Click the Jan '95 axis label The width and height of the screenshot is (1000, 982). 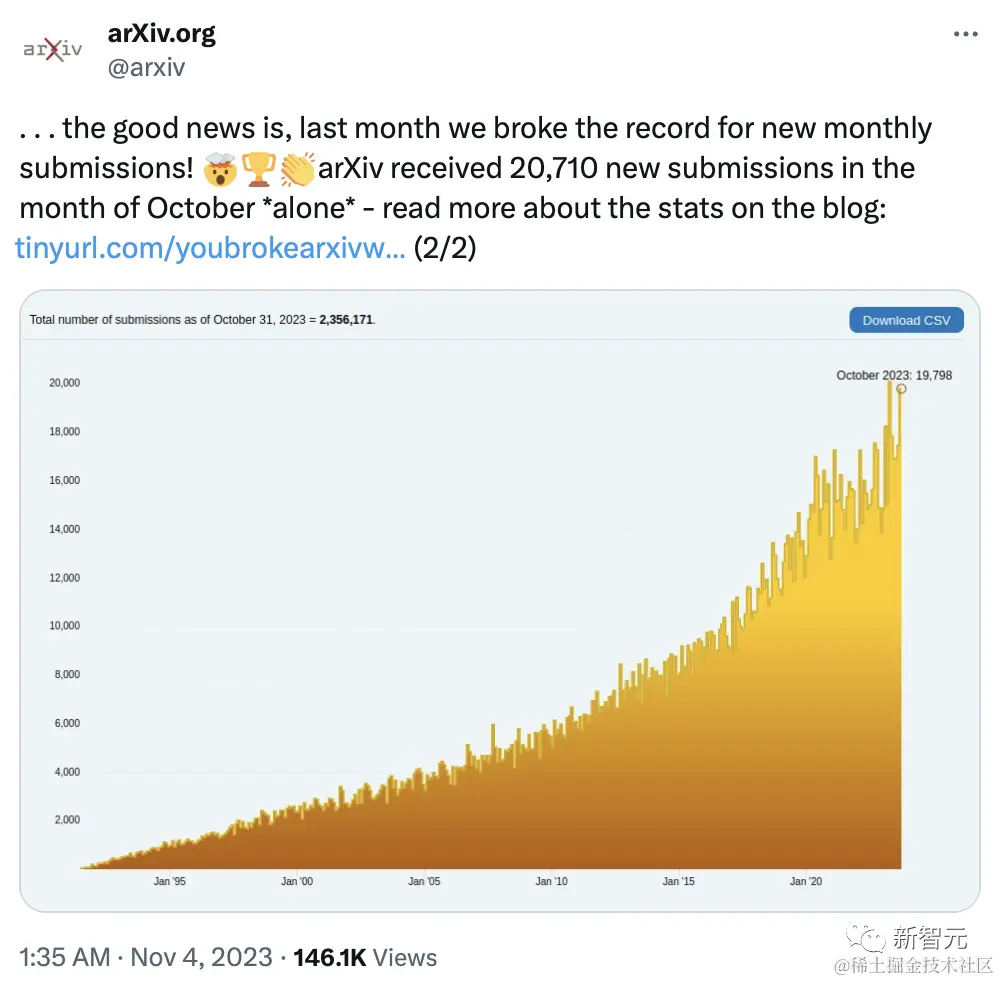pos(169,881)
